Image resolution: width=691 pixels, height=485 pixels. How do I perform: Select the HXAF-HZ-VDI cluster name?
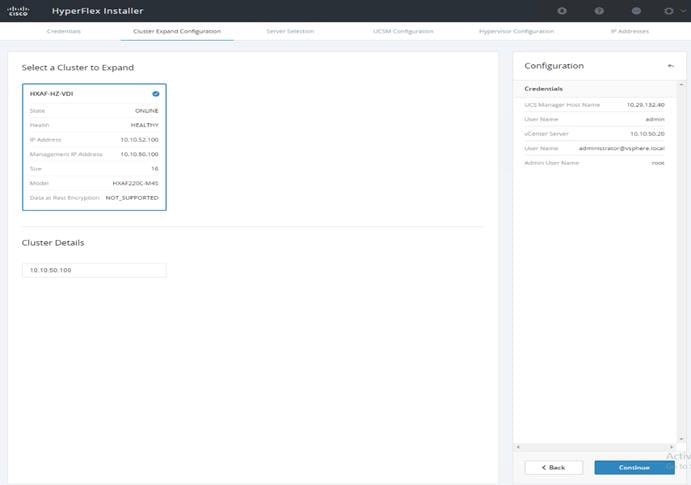coord(52,93)
